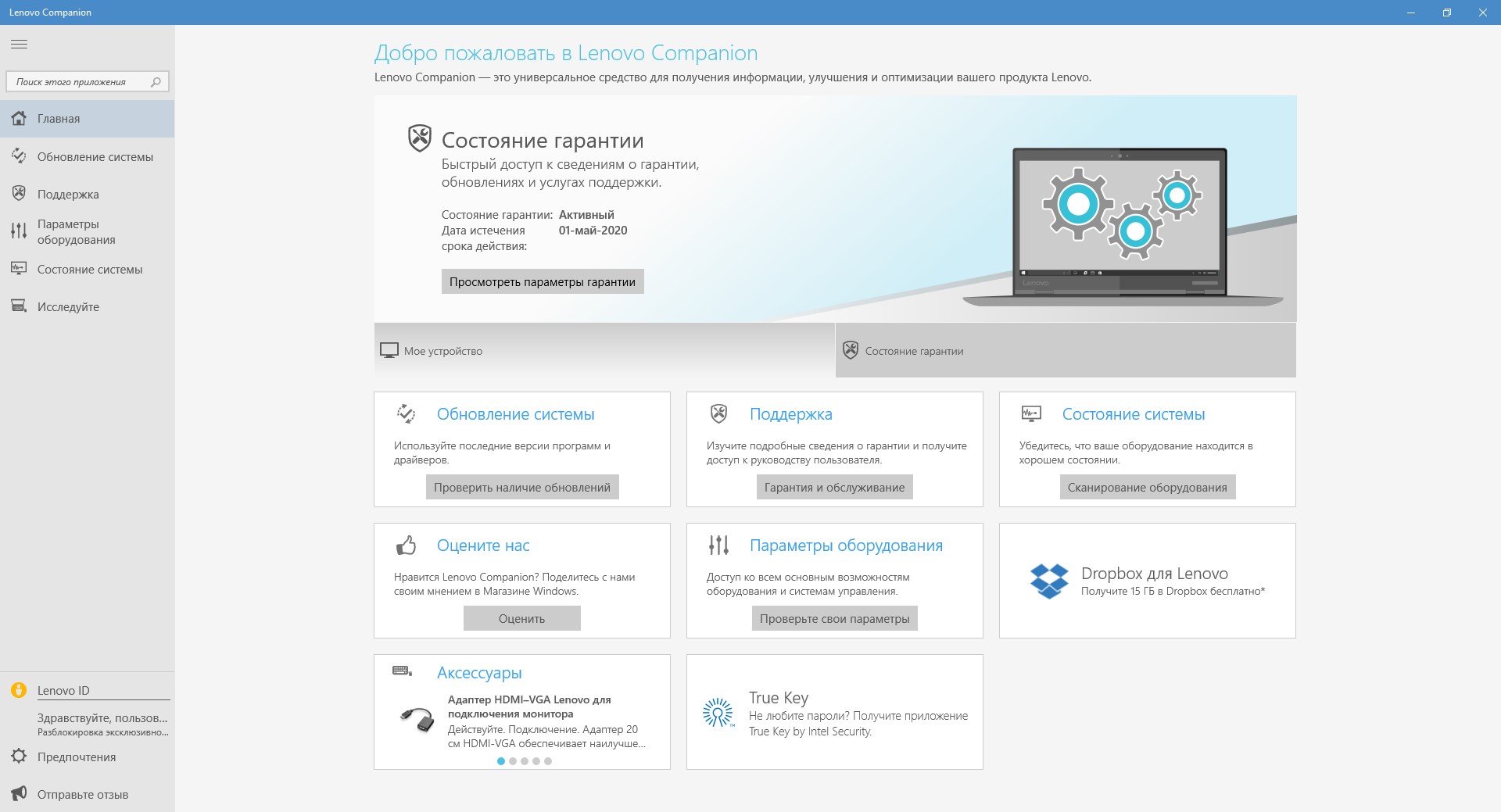This screenshot has height=812, width=1501.
Task: Switch to the Состояние гарантии tab
Action: [x=1066, y=350]
